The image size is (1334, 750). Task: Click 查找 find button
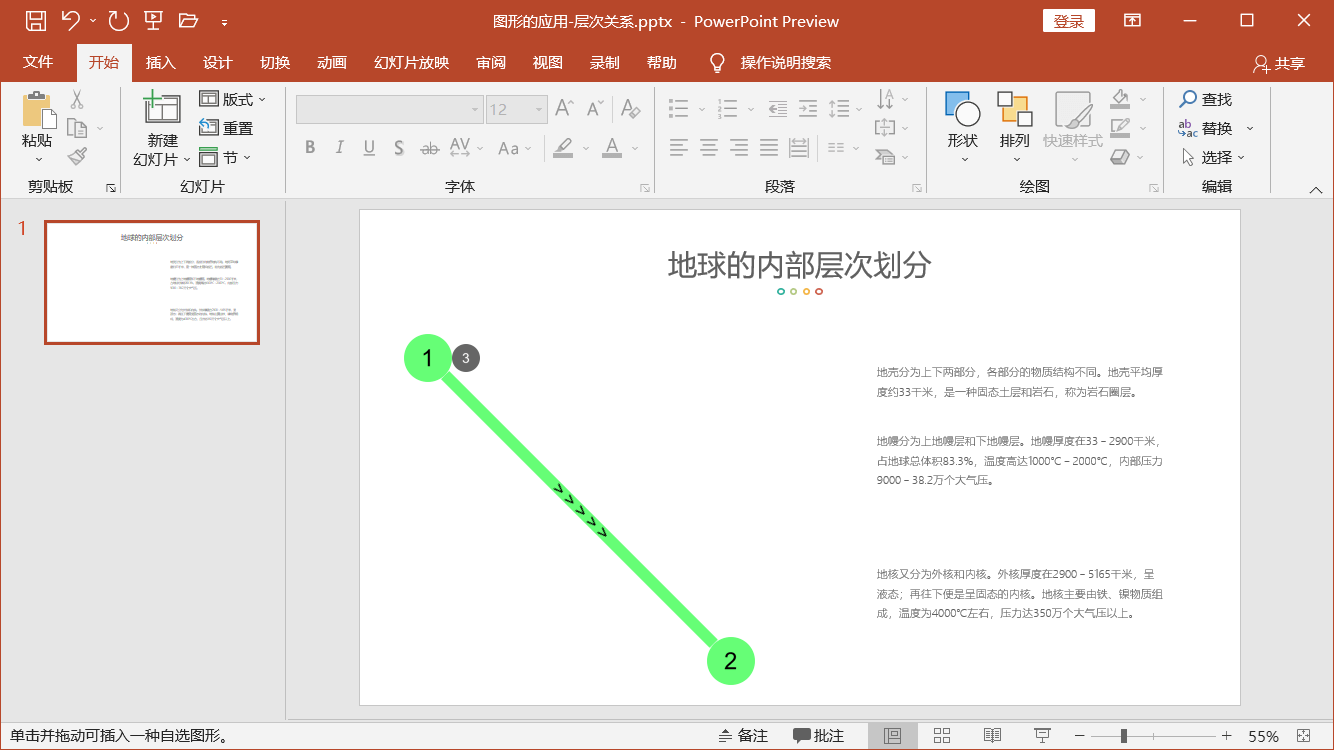1205,99
